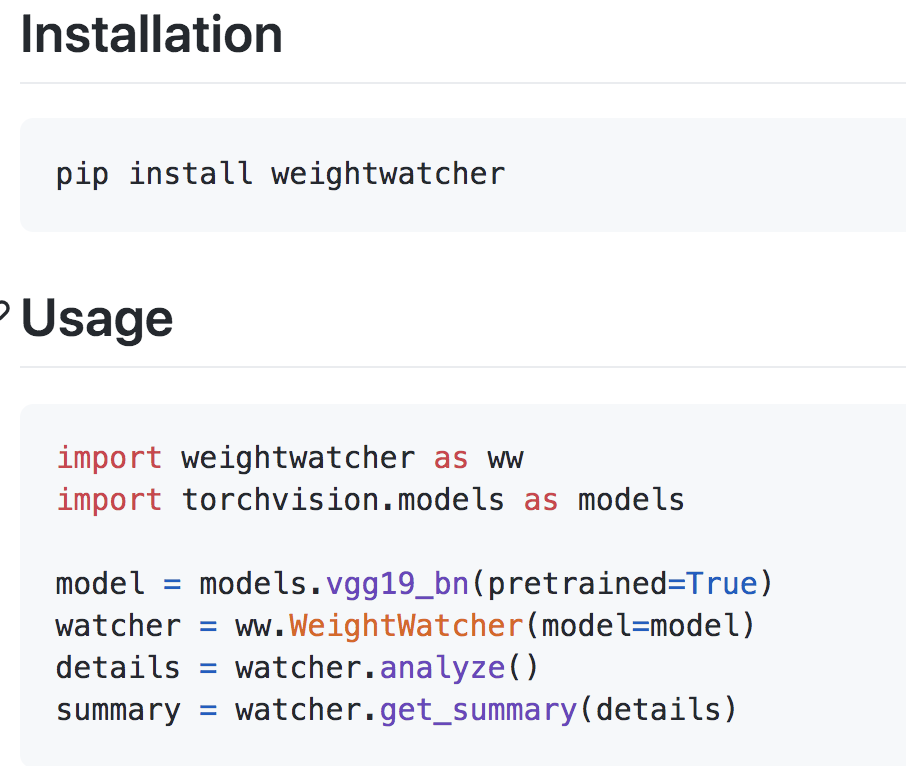Click the watcher variable at its assignment

point(118,626)
